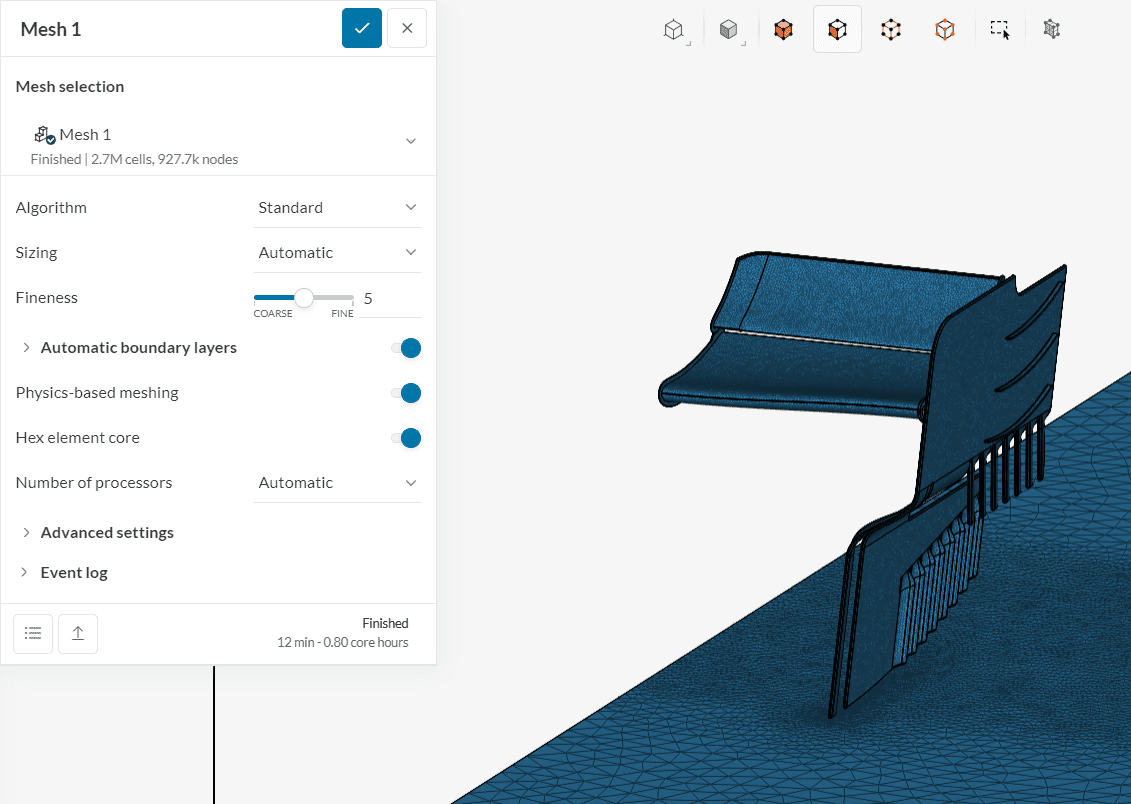The width and height of the screenshot is (1131, 804).
Task: Activate the box selection tool
Action: [1000, 30]
